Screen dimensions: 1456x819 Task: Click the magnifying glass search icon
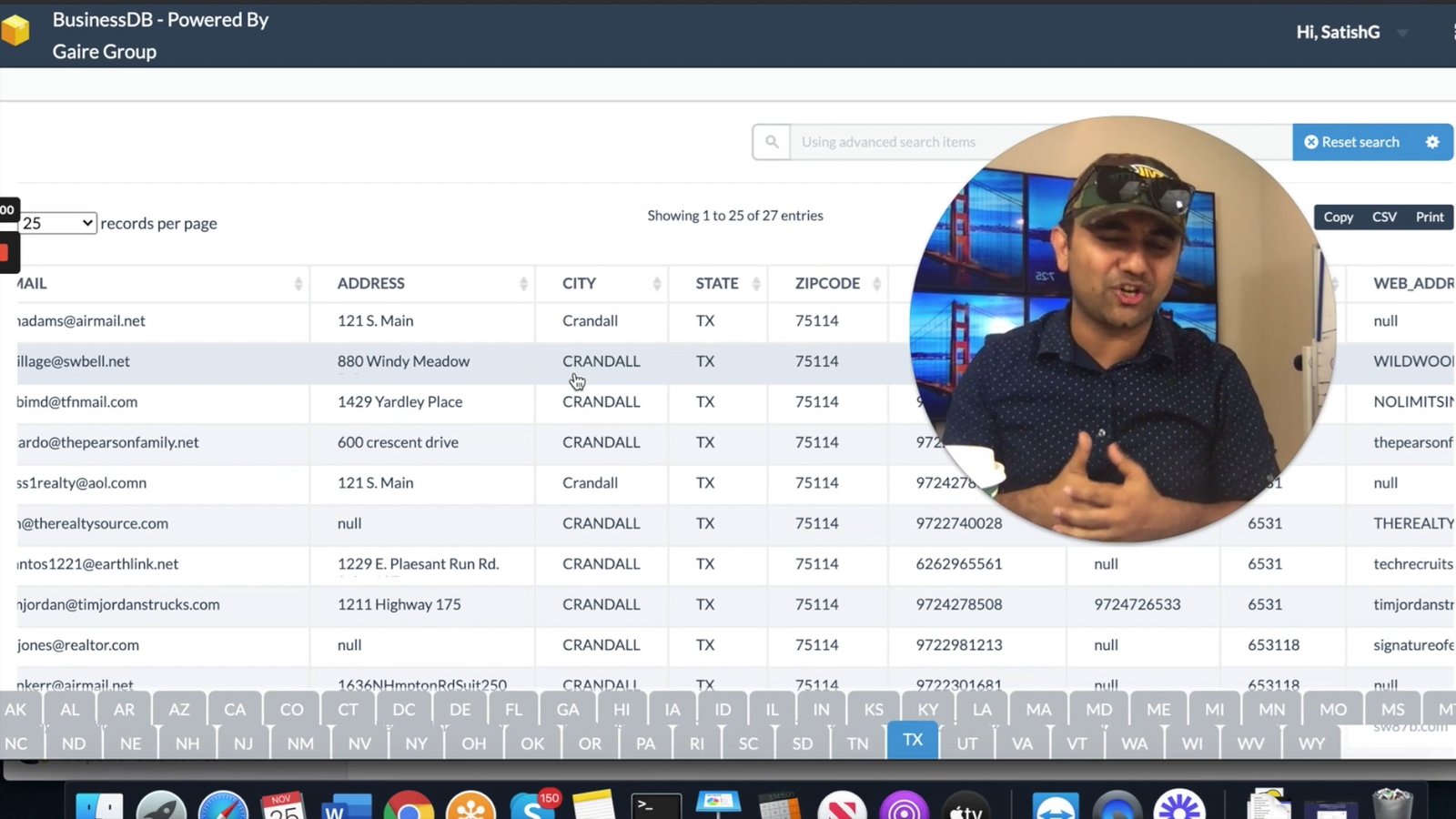[x=771, y=142]
